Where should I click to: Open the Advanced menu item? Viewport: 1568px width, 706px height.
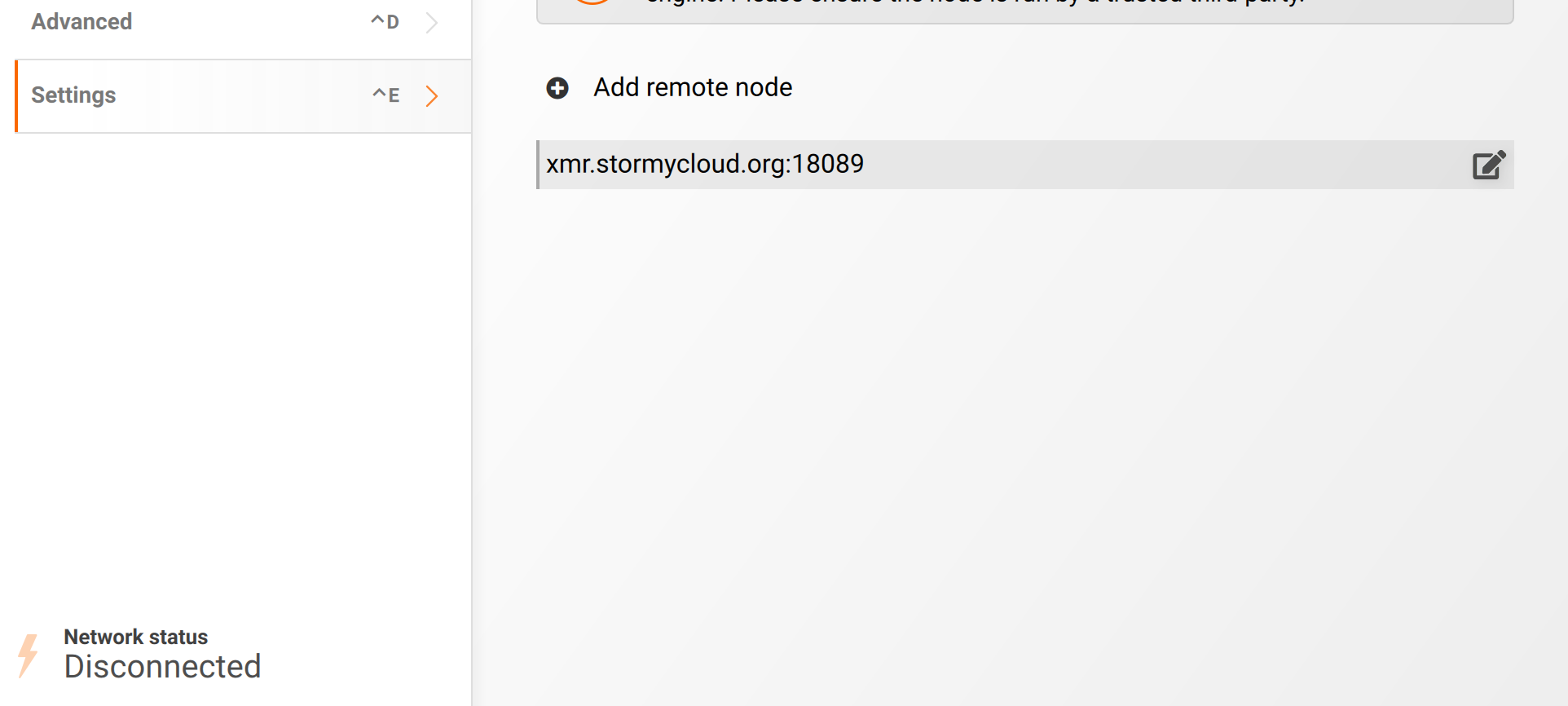81,22
